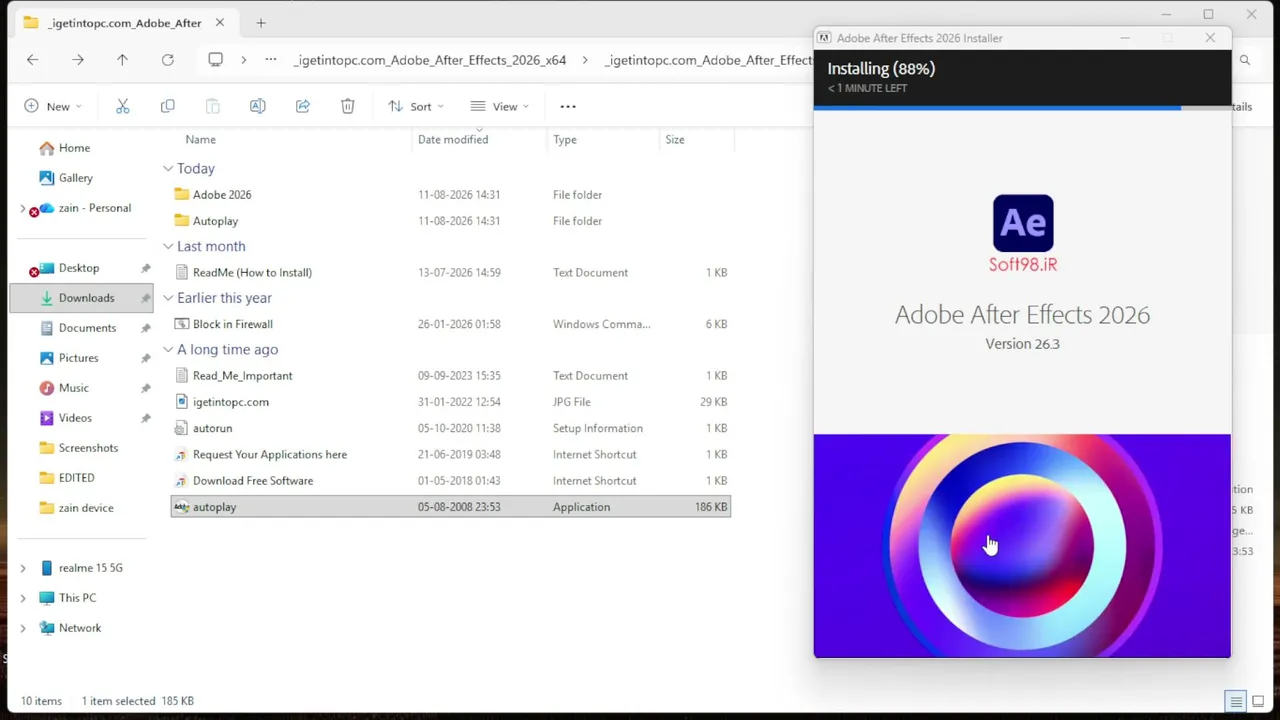The height and width of the screenshot is (720, 1280).
Task: Click the installer's colorful splash artwork
Action: pyautogui.click(x=1022, y=546)
